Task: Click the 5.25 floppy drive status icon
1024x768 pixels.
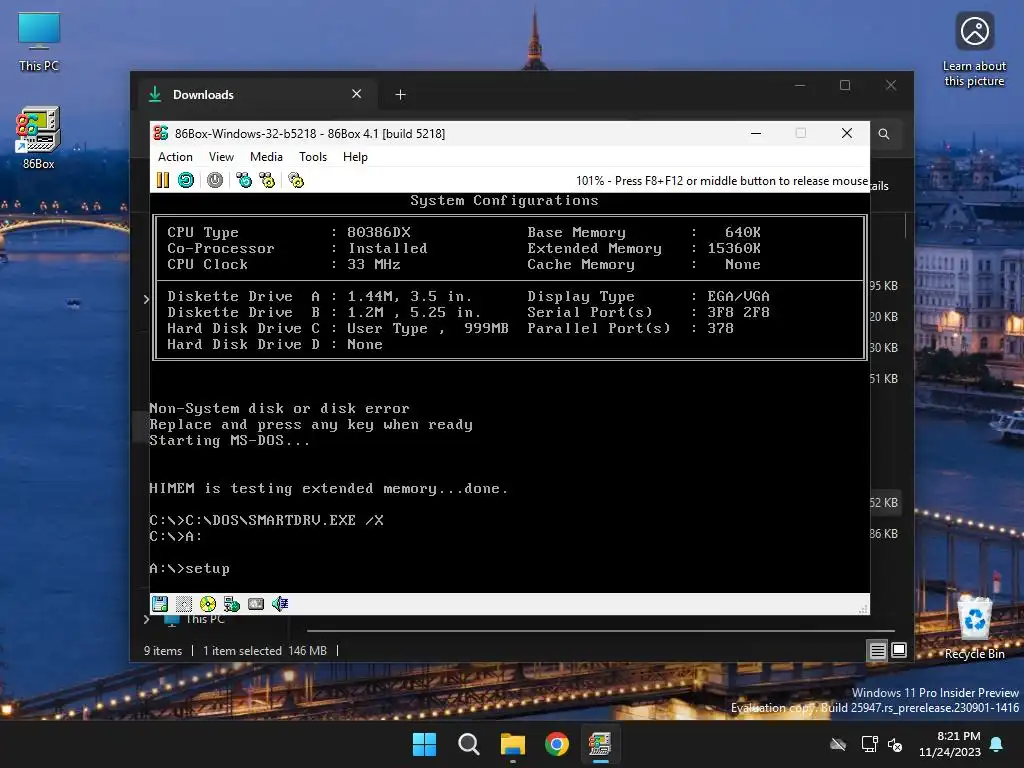Action: tap(184, 604)
